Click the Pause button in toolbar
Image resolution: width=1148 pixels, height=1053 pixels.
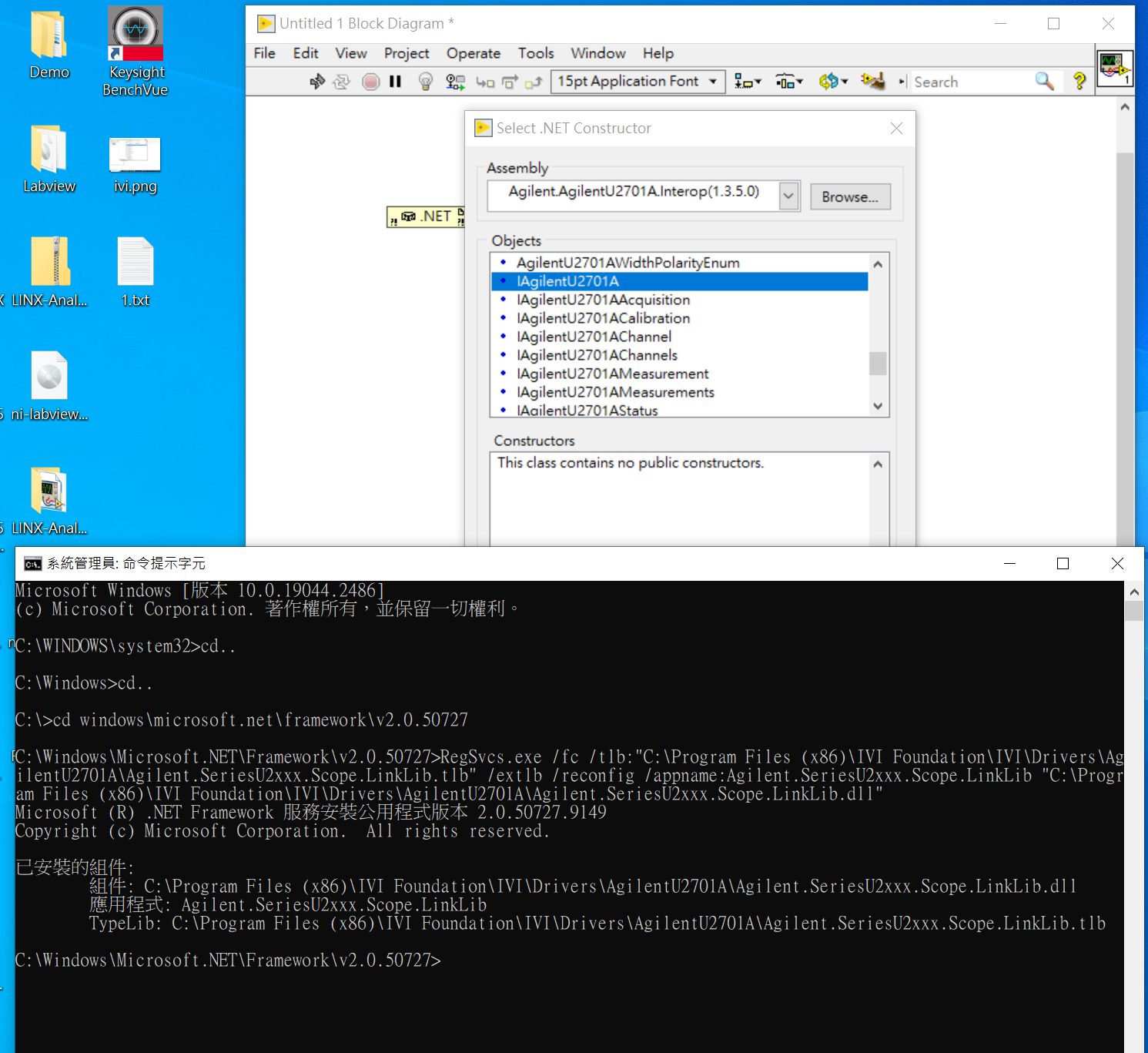(395, 82)
